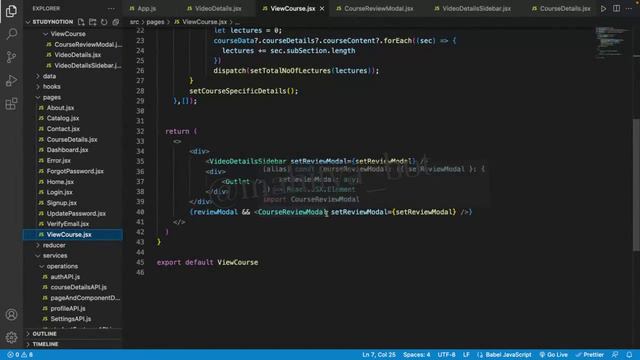Open About.jsx in explorer

coord(60,108)
